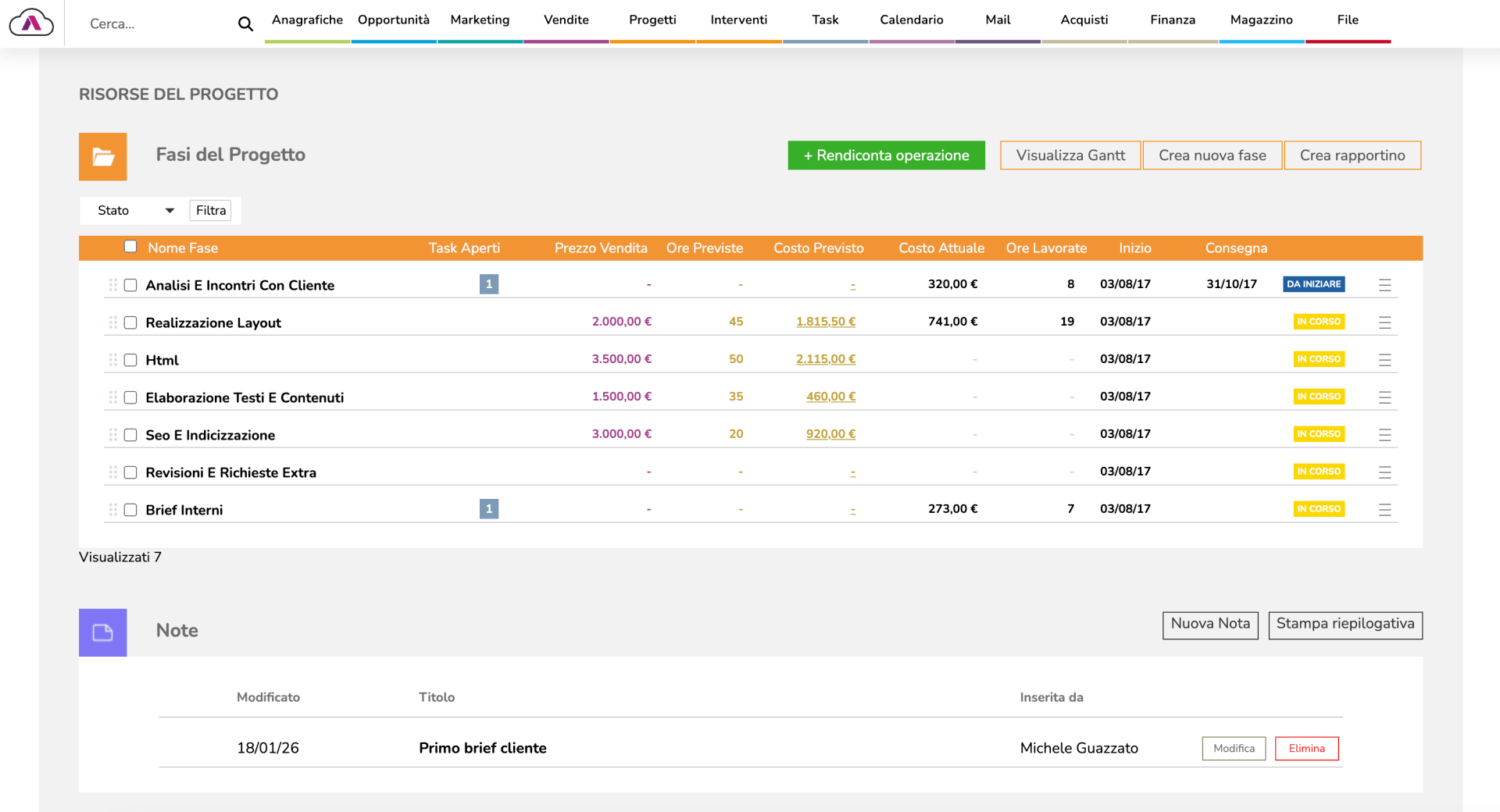Image resolution: width=1500 pixels, height=812 pixels.
Task: Select the Revisioni E Richieste Extra checkbox
Action: click(x=130, y=472)
